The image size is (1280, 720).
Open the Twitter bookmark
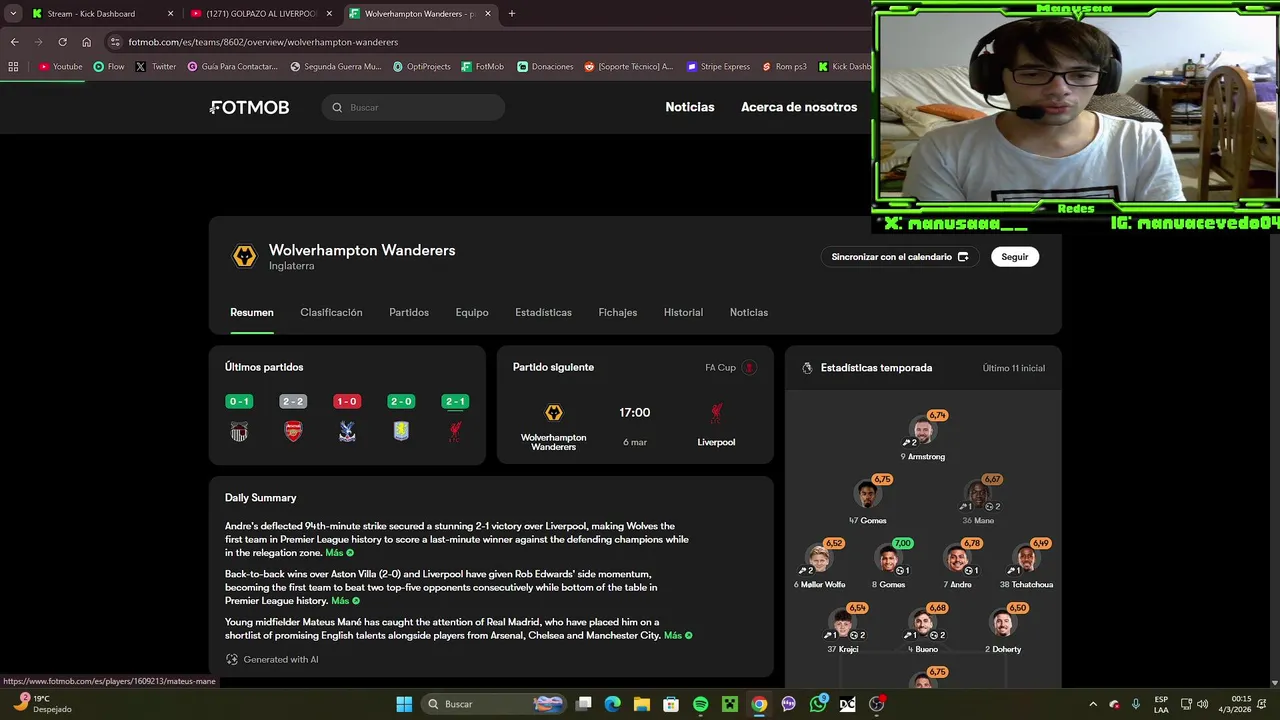coord(156,67)
